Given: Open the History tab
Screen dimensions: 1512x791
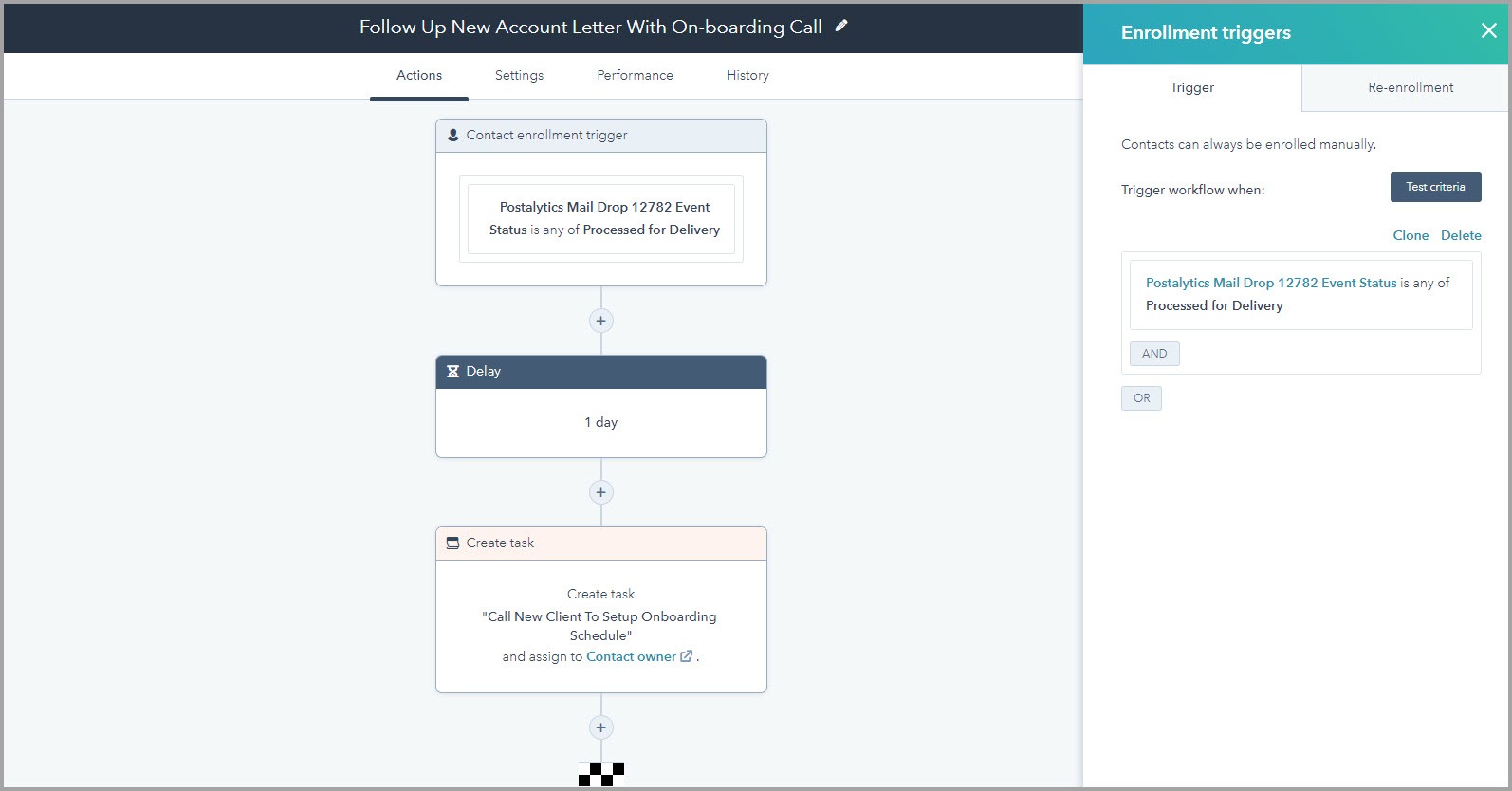Looking at the screenshot, I should coord(747,75).
